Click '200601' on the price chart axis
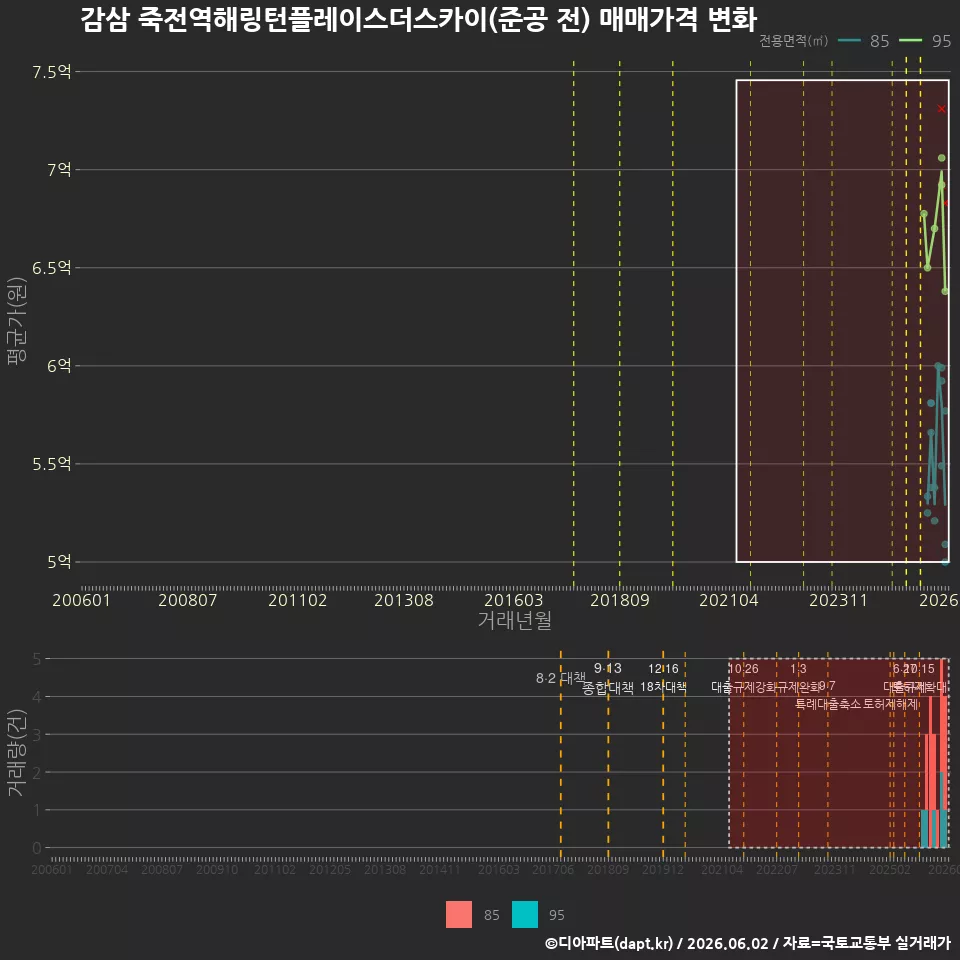 point(81,600)
